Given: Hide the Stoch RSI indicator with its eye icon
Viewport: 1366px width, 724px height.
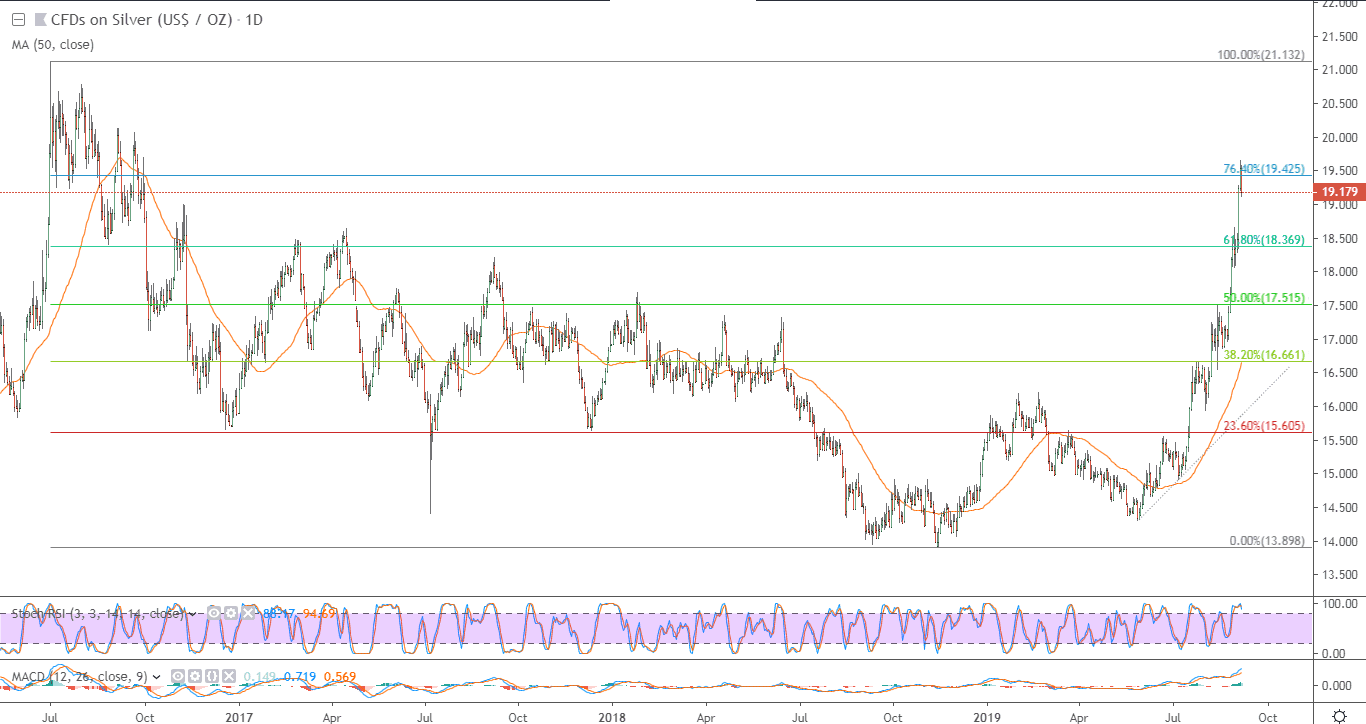Looking at the screenshot, I should pyautogui.click(x=213, y=612).
